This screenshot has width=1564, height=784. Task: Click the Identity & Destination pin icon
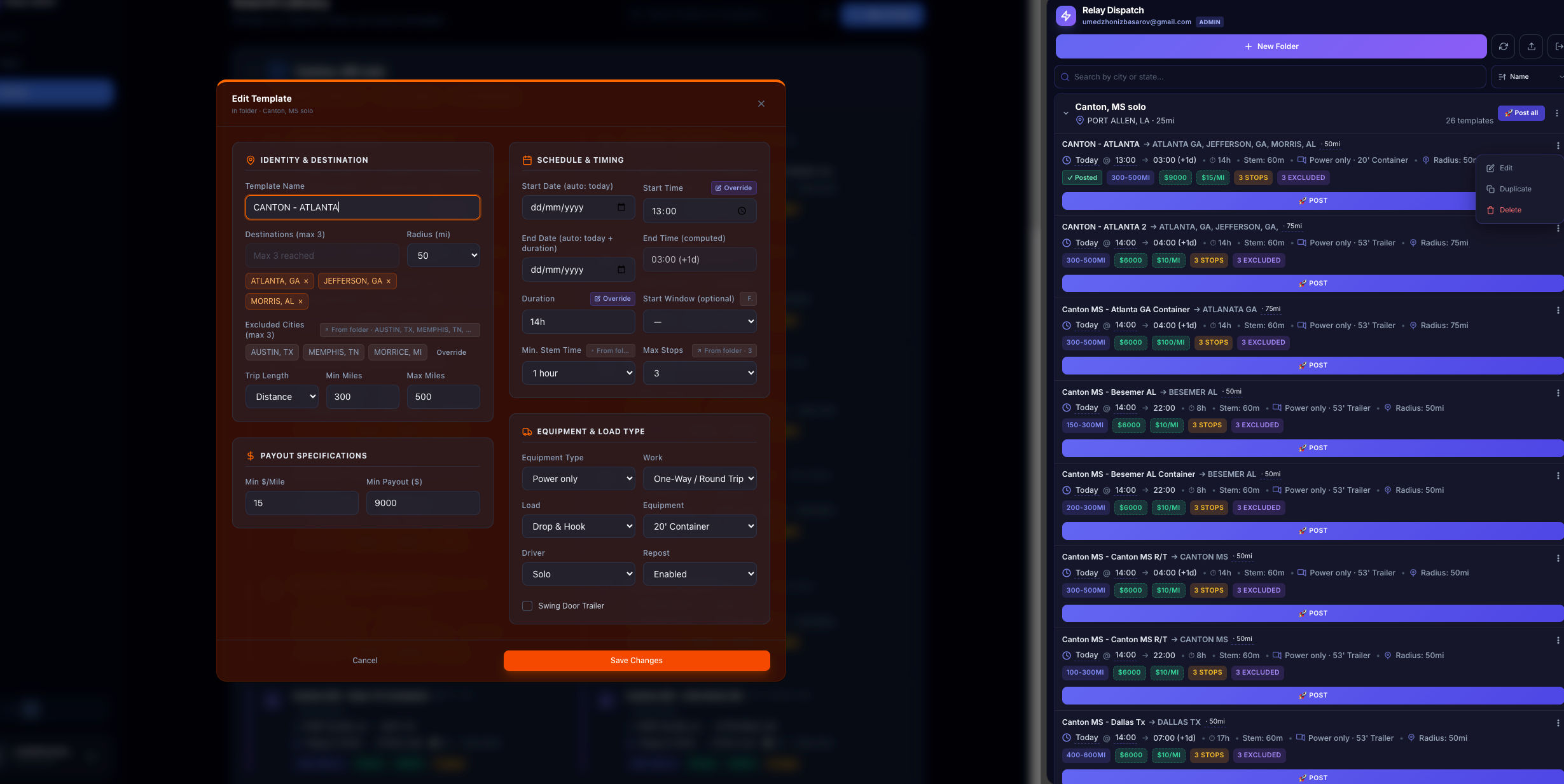pyautogui.click(x=250, y=160)
